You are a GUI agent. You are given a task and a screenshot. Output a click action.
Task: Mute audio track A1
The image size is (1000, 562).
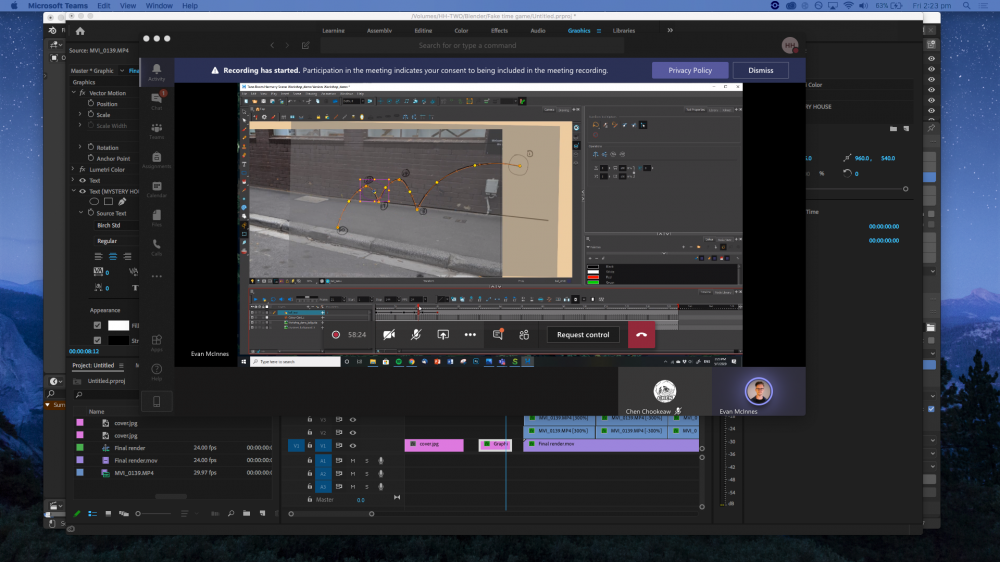[353, 461]
